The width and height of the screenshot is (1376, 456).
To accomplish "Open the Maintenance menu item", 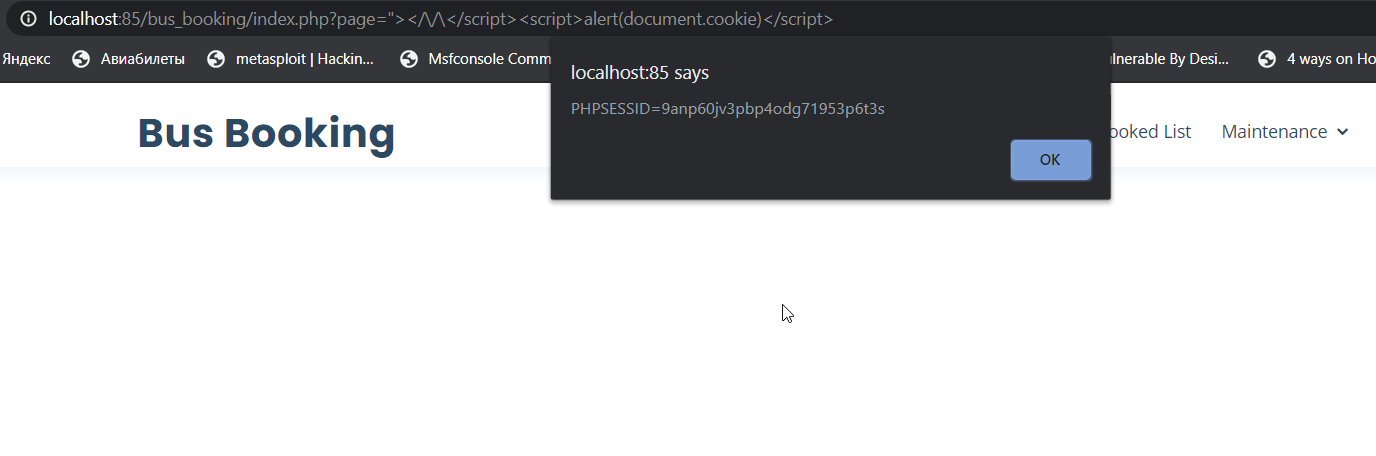I will 1274,132.
